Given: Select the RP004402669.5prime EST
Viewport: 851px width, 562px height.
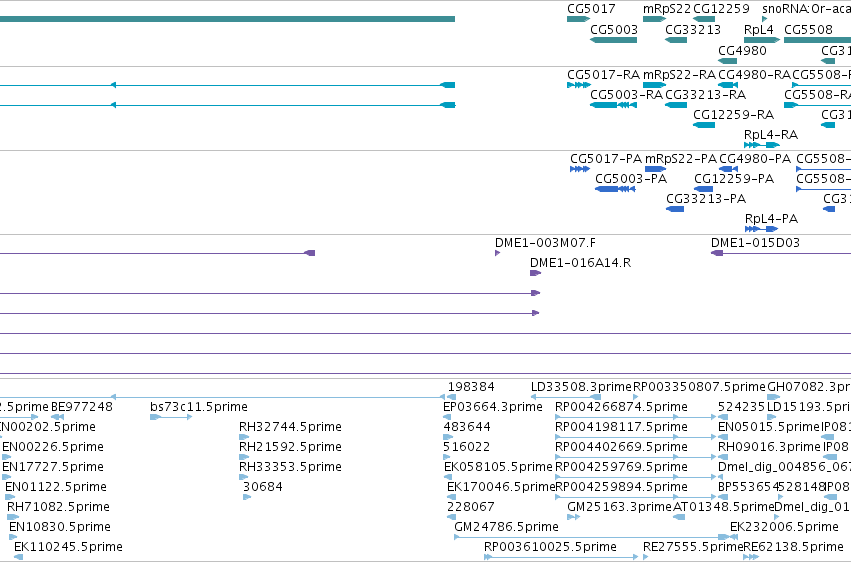Looking at the screenshot, I should (x=636, y=457).
